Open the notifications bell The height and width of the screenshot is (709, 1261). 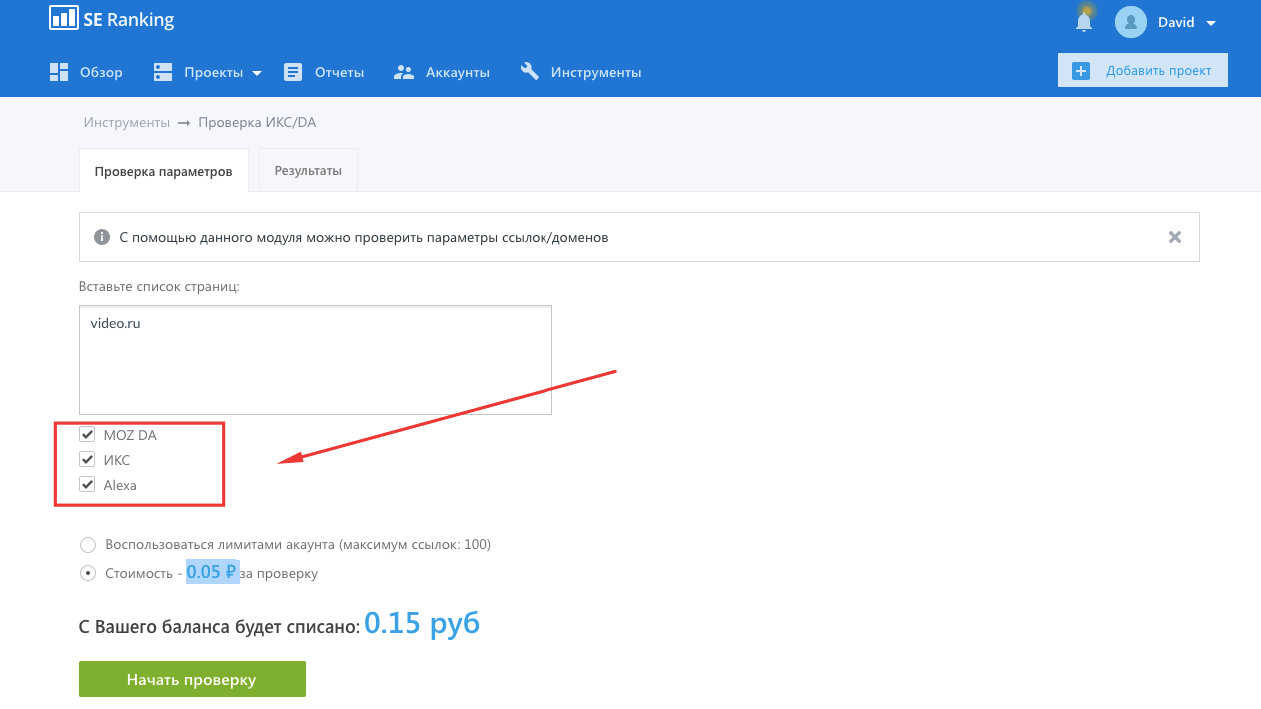coord(1084,21)
